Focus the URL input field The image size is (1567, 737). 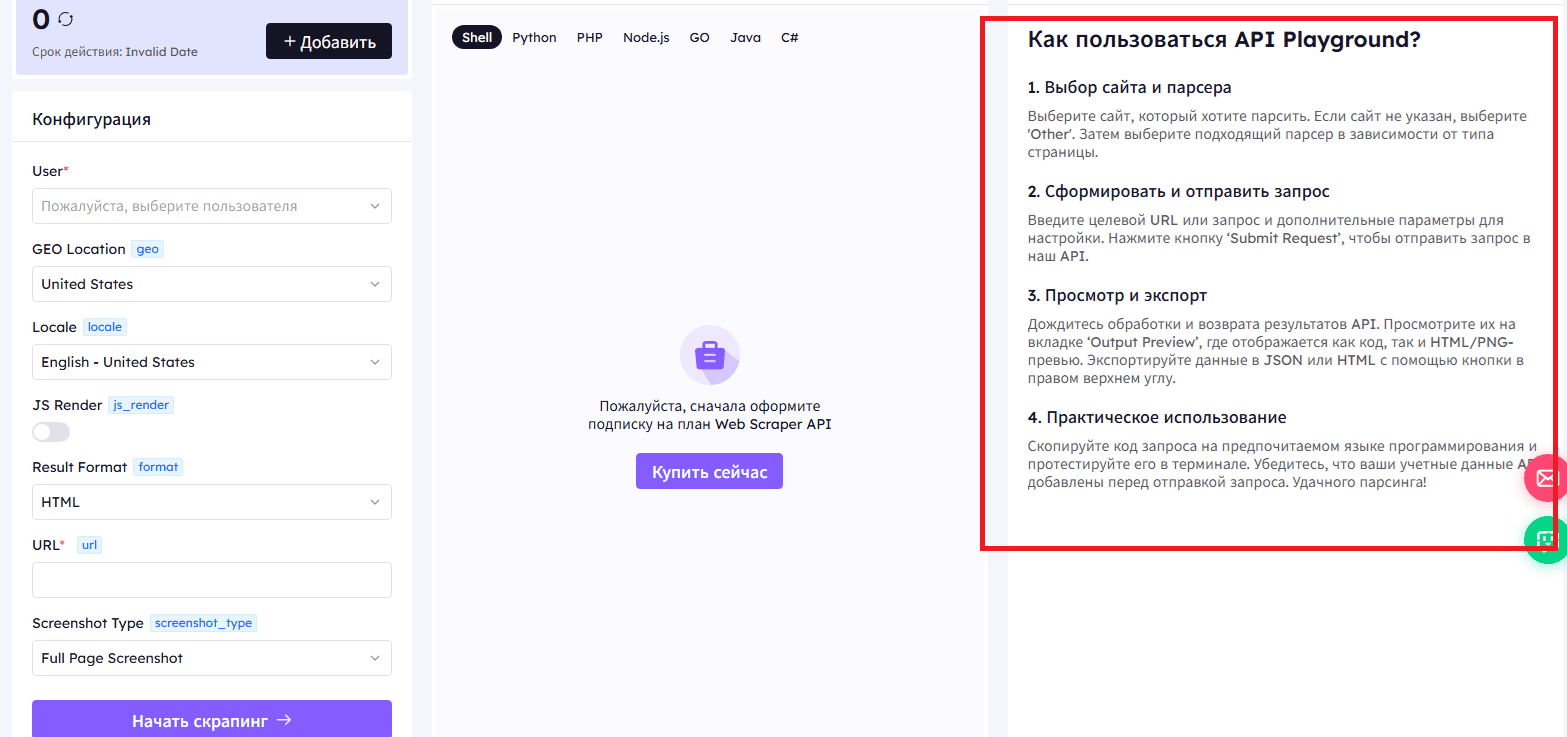pos(212,580)
